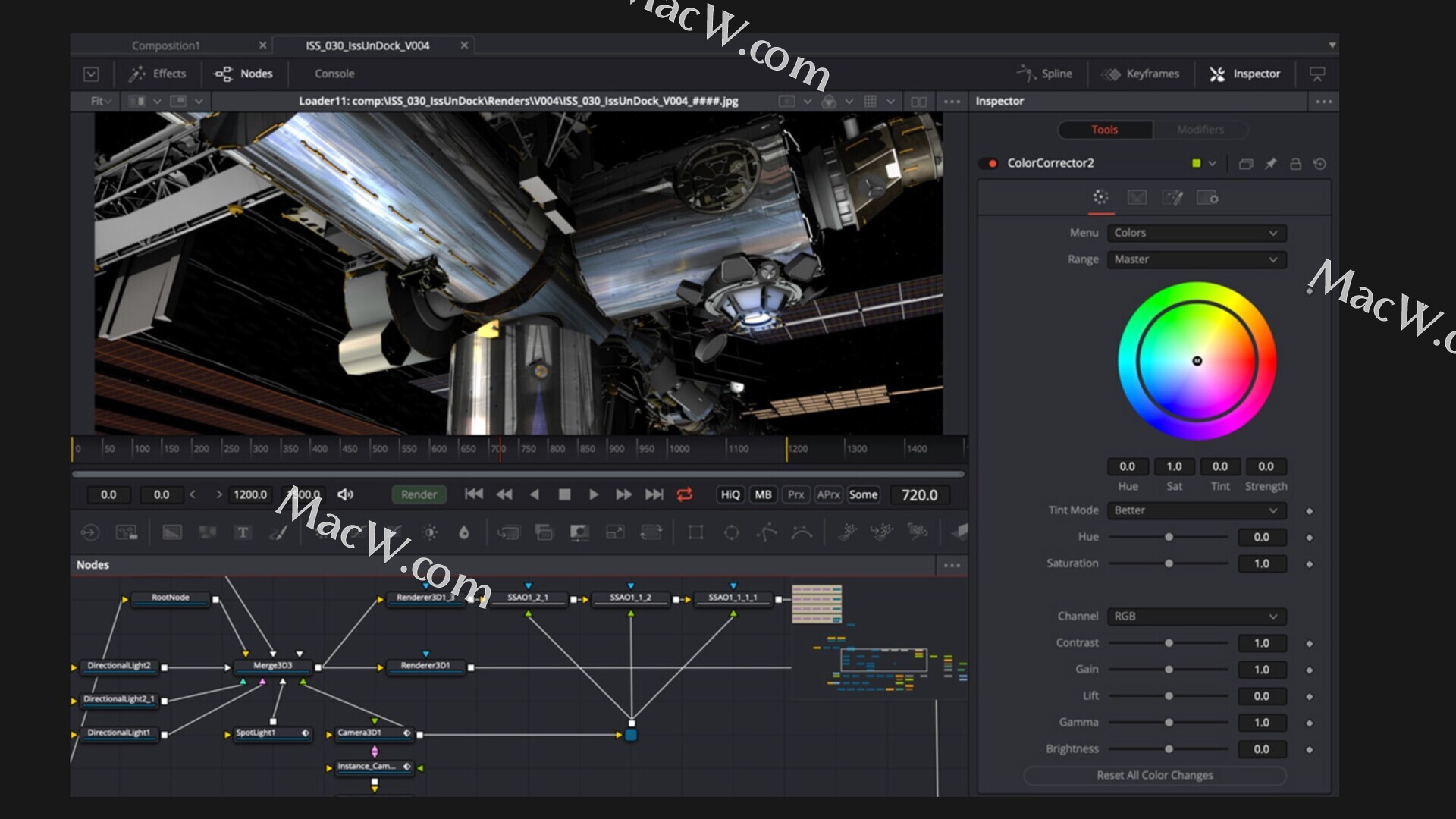The image size is (1456, 819).
Task: Click the lock icon for ColorCorrector2
Action: tap(1295, 164)
